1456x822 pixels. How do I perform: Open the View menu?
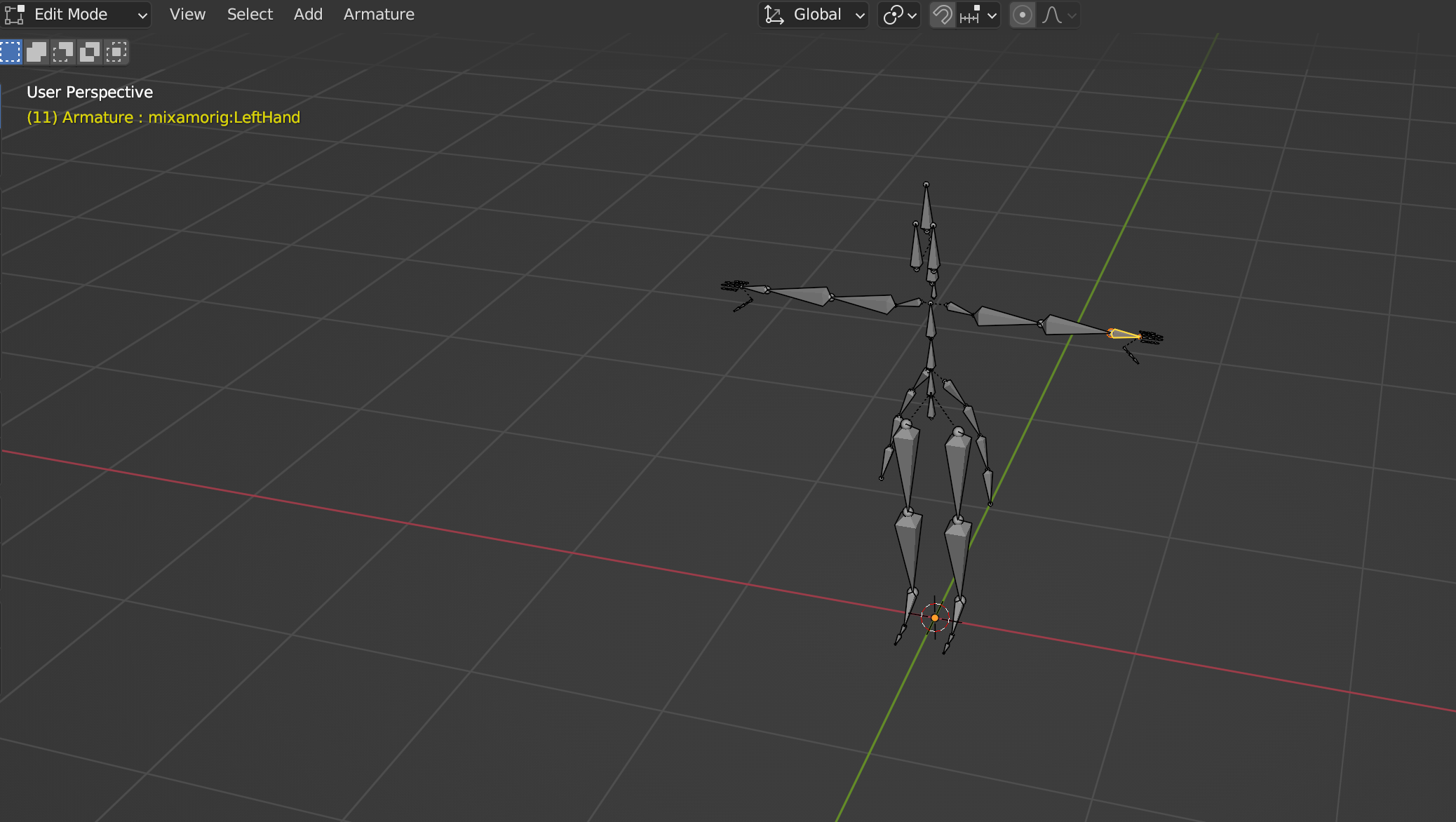(x=187, y=14)
